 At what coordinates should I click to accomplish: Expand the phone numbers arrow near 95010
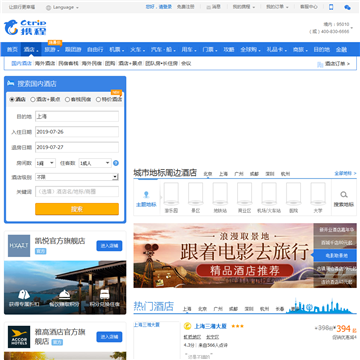[x=352, y=28]
